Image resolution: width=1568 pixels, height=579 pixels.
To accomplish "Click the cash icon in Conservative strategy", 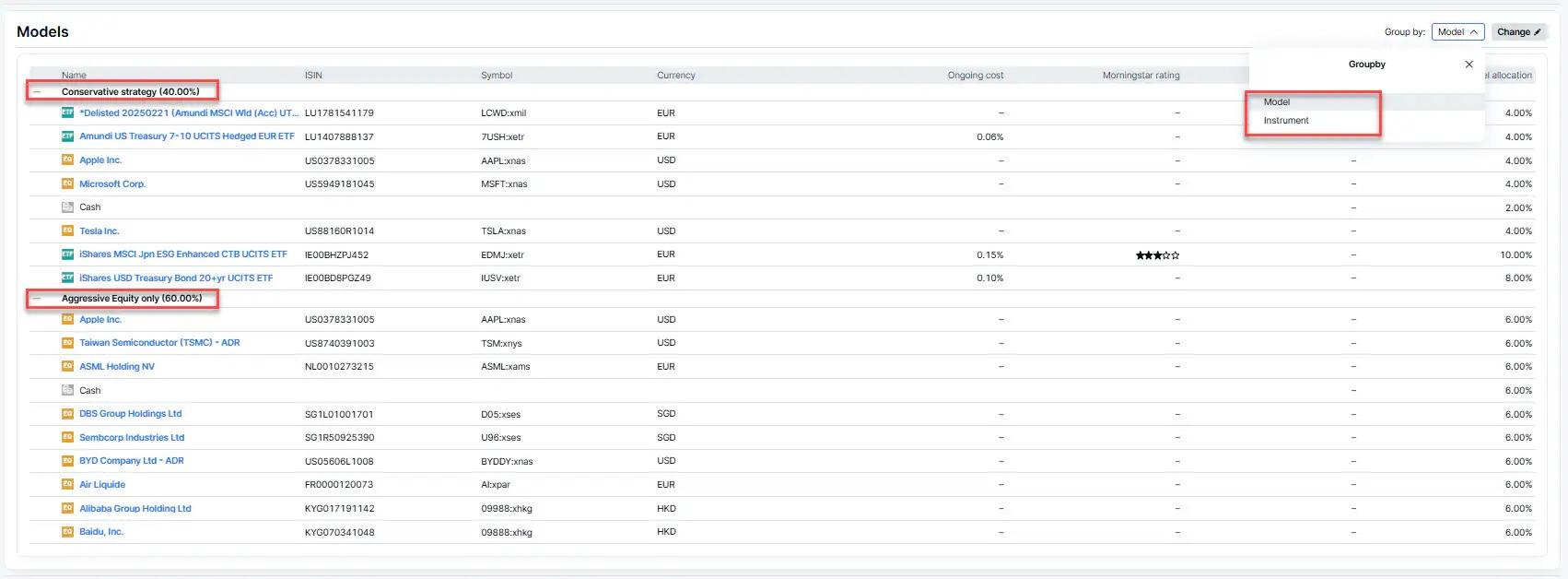I will tap(67, 207).
